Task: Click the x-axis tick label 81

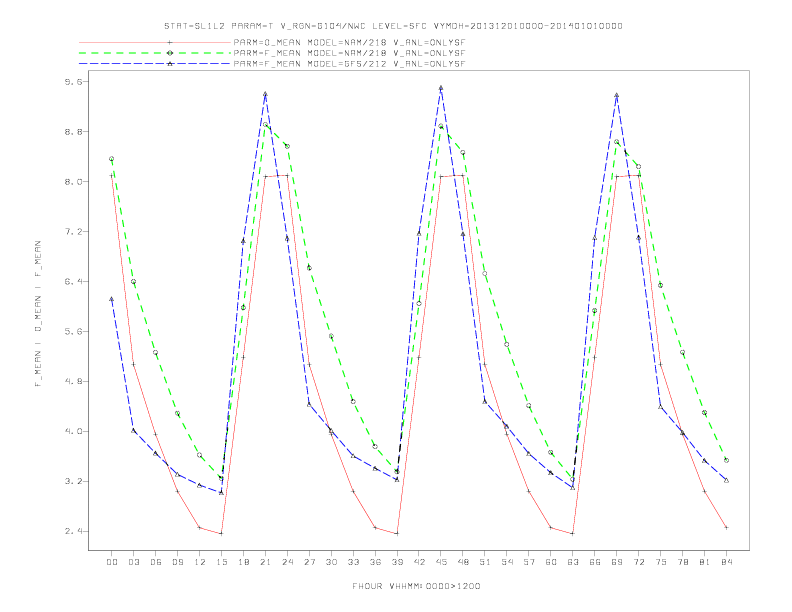Action: coord(705,562)
